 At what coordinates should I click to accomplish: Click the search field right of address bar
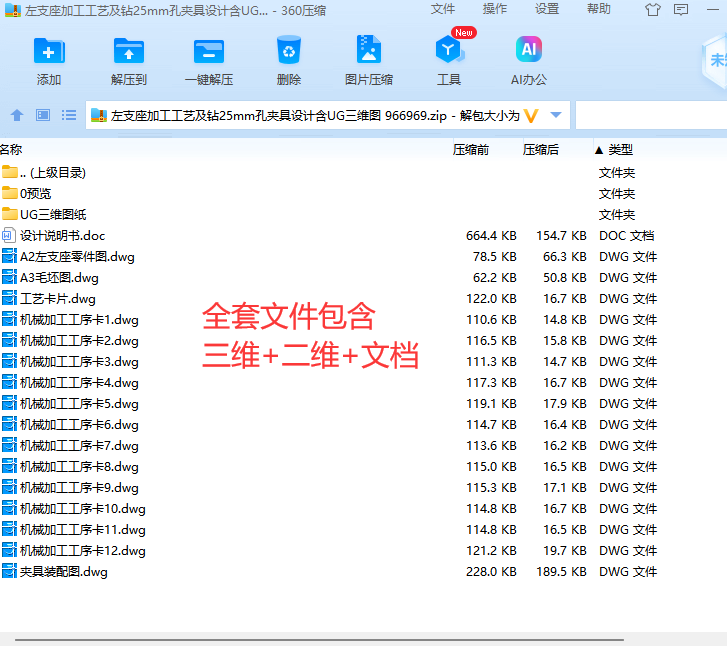651,115
